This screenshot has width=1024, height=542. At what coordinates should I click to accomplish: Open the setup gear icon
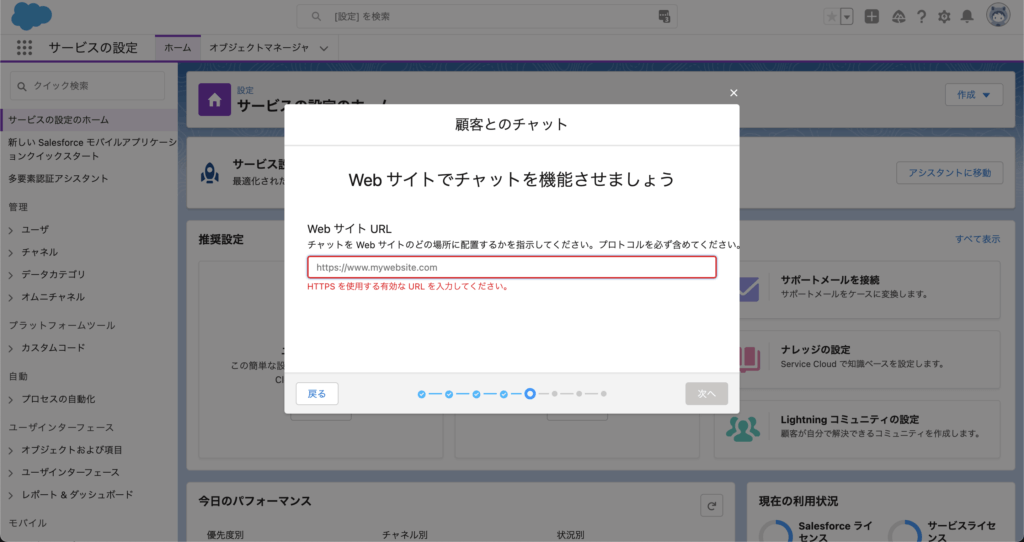[944, 17]
